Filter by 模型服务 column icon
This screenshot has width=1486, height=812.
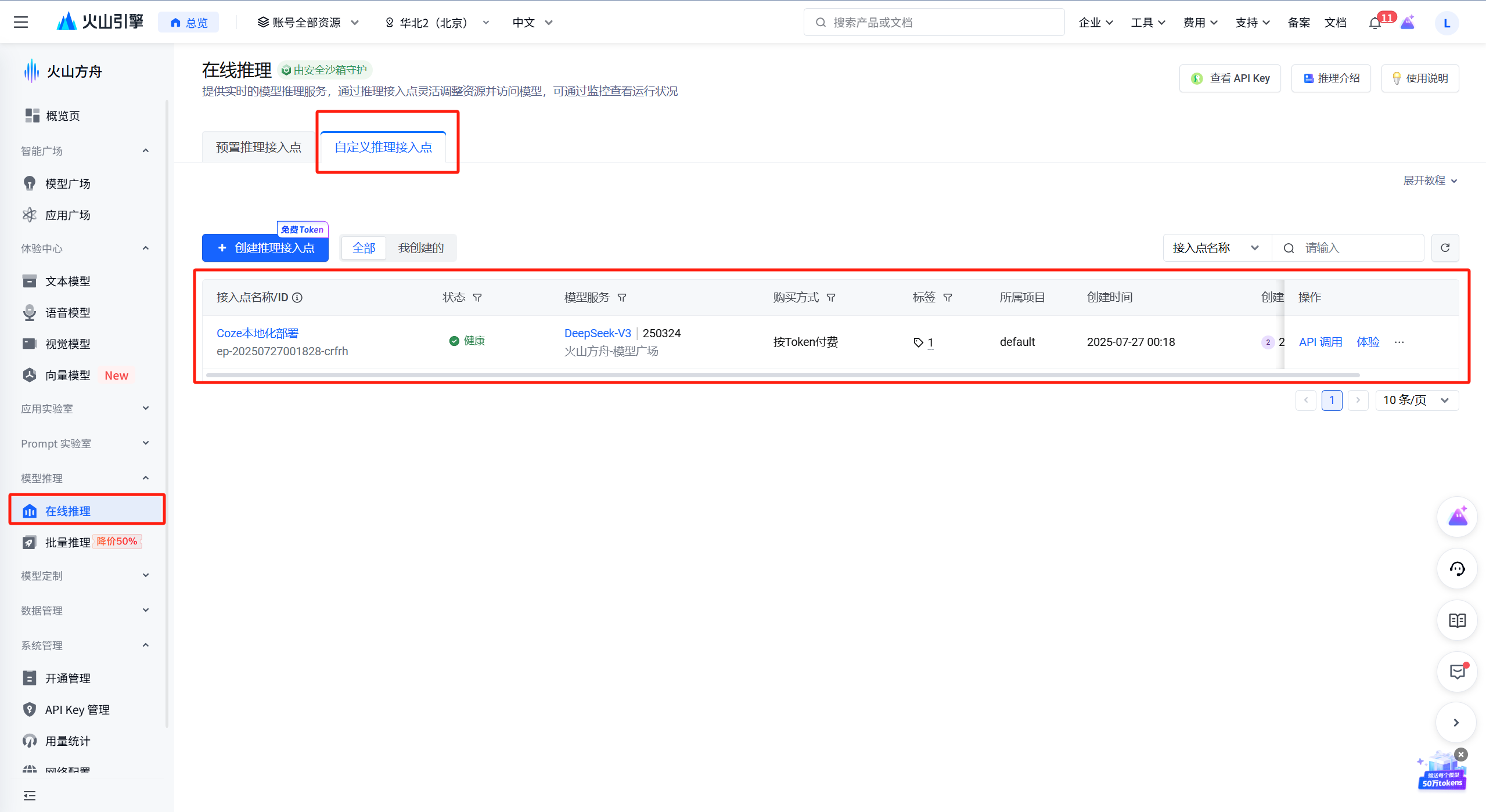622,298
